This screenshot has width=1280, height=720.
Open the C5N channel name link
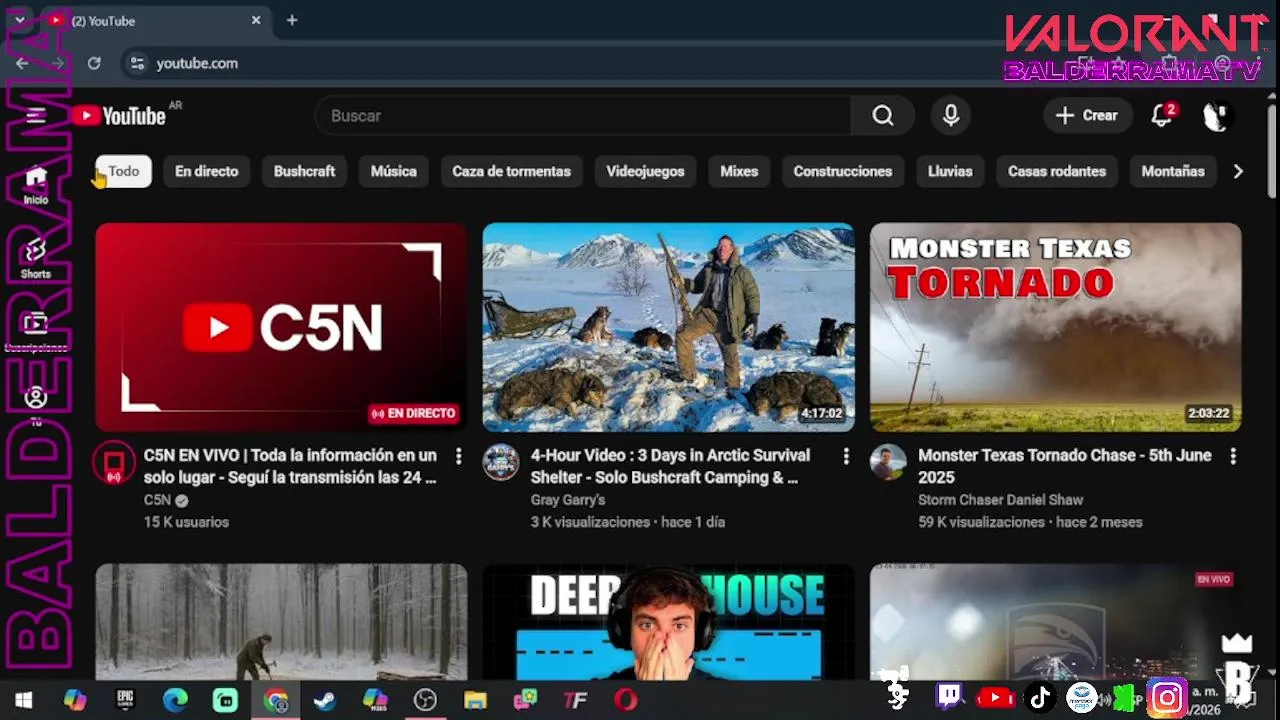[157, 500]
